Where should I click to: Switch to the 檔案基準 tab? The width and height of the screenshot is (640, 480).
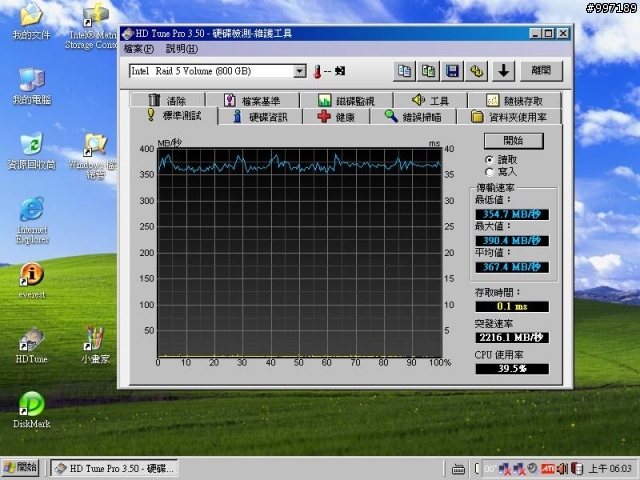click(x=252, y=100)
